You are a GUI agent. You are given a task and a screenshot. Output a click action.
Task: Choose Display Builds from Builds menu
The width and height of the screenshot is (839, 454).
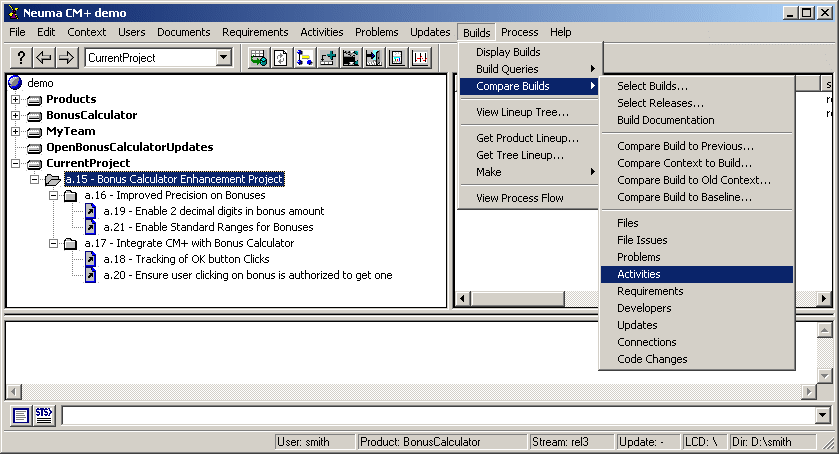click(x=529, y=52)
